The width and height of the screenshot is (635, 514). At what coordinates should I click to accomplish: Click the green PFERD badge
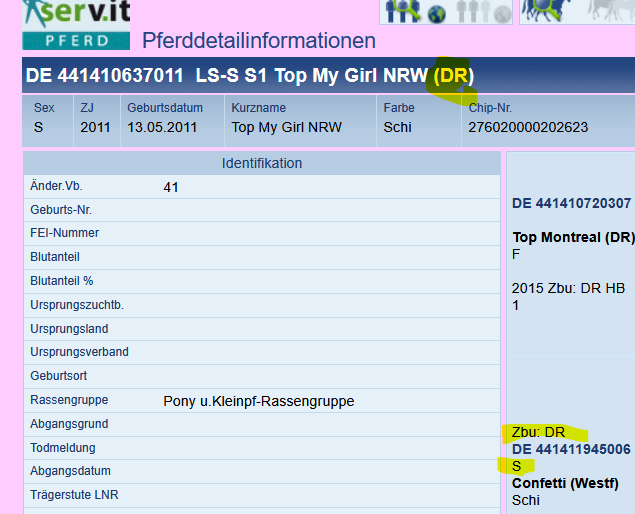[76, 41]
